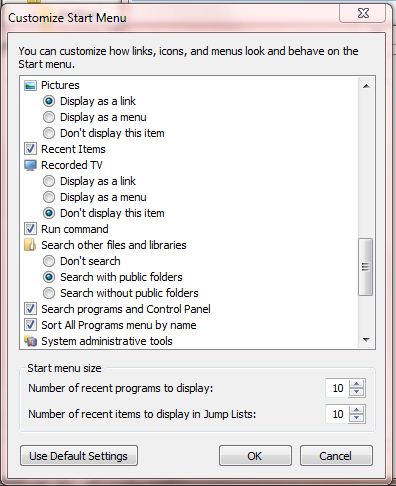
Task: Toggle Search programs and Control Panel checkbox
Action: [30, 309]
